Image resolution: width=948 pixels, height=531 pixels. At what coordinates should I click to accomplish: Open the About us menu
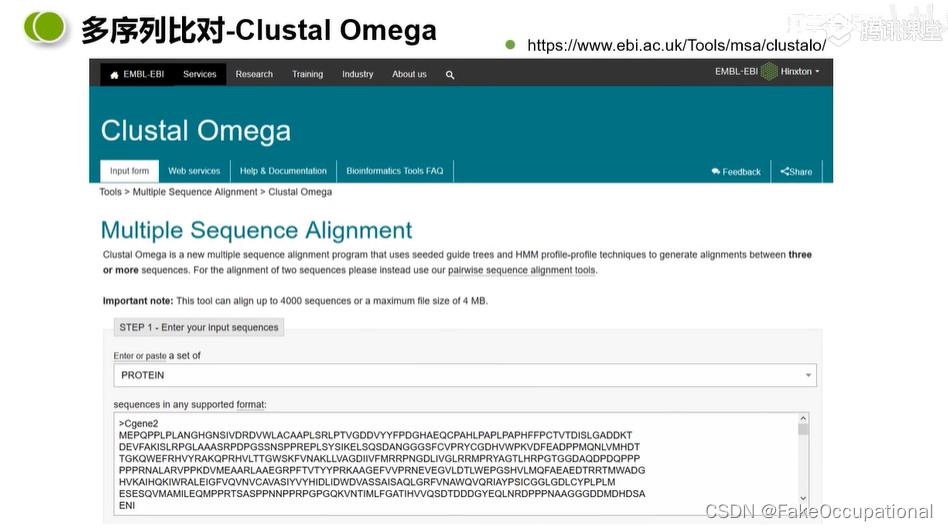coord(409,74)
